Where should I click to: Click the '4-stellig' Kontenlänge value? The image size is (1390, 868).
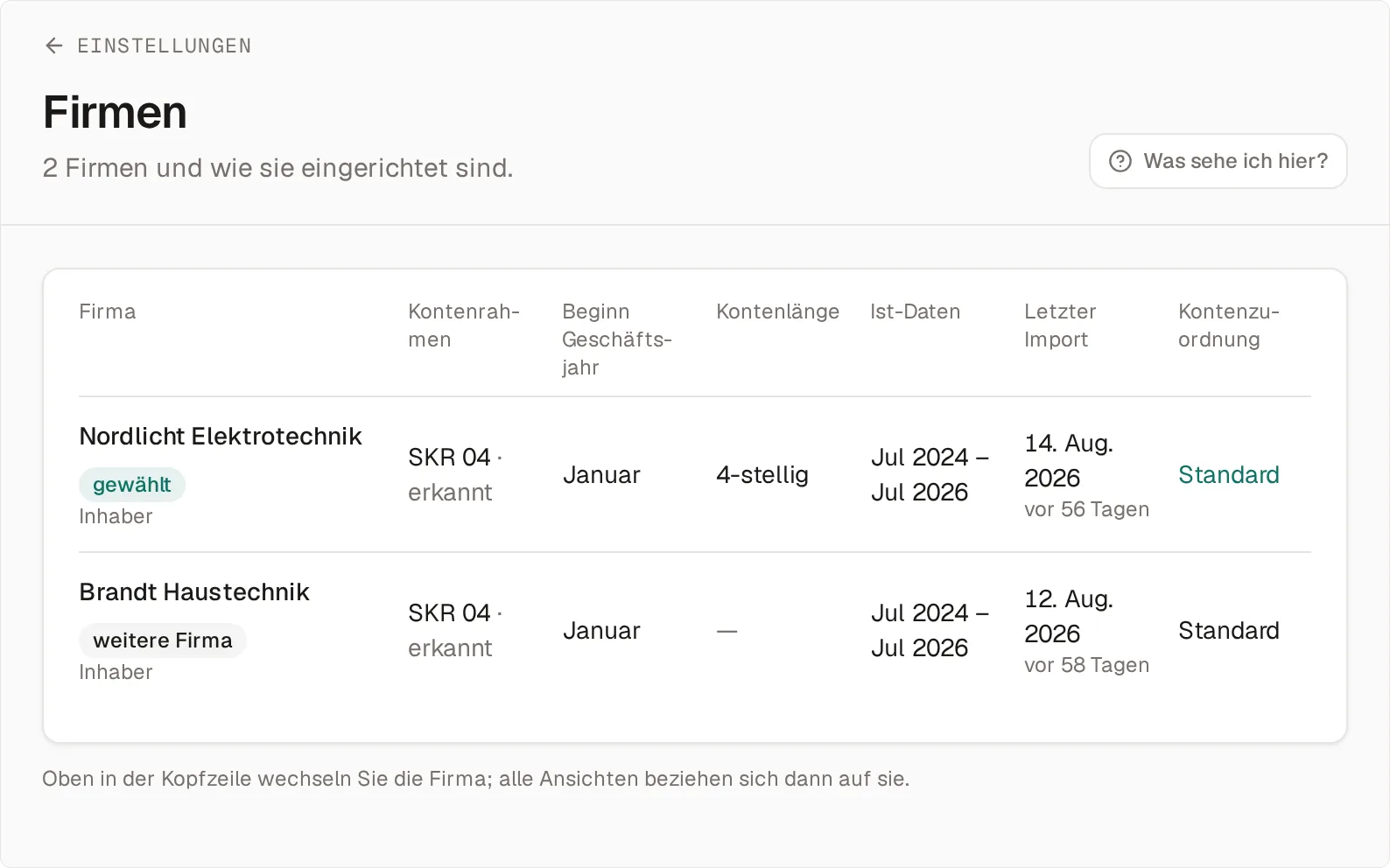click(x=762, y=474)
